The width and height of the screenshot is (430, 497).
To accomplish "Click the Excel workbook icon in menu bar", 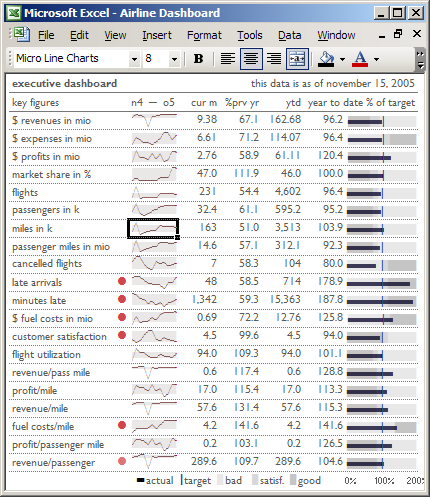I will (22, 34).
